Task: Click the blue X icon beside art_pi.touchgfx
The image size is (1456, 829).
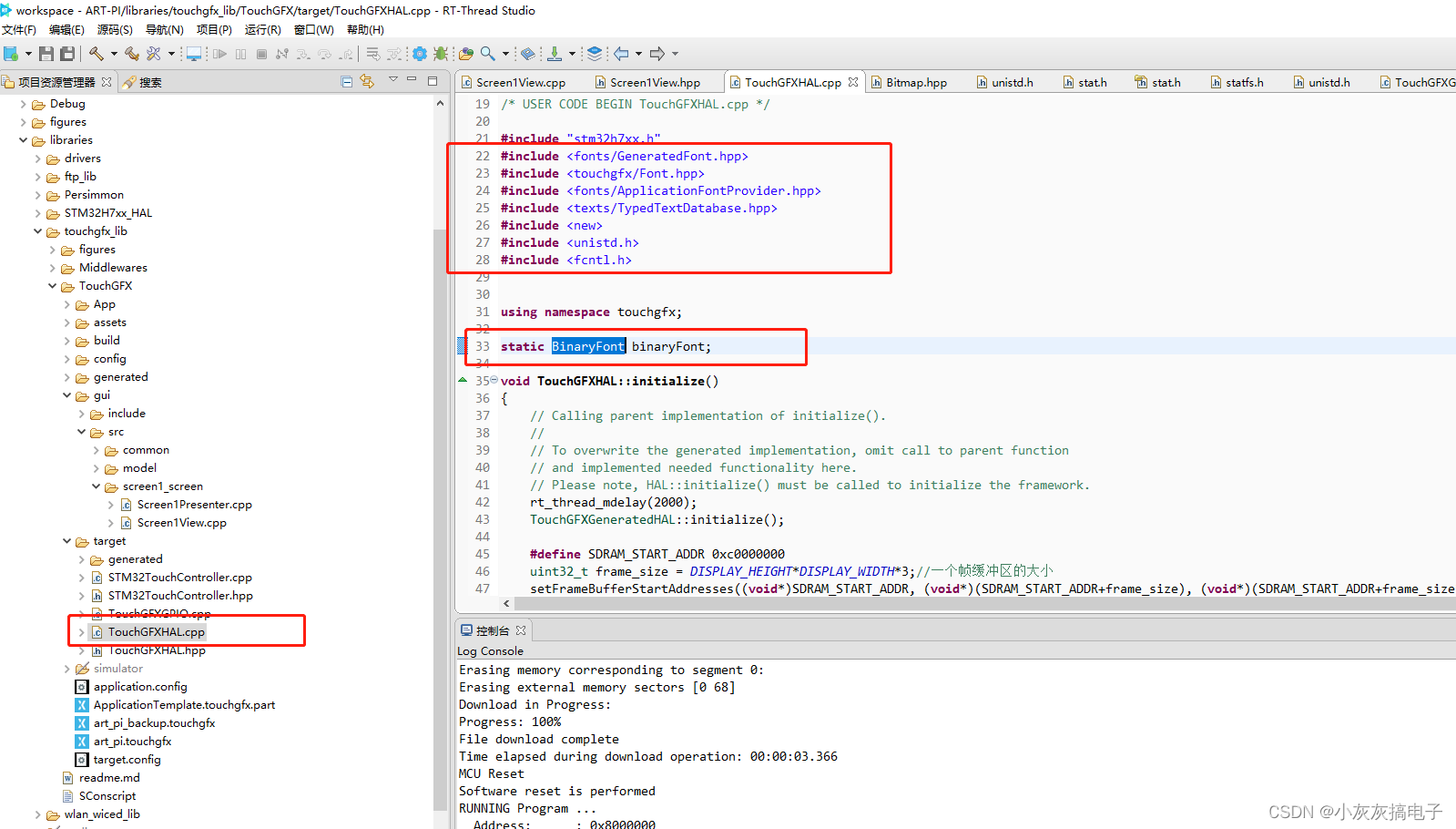Action: pos(82,742)
